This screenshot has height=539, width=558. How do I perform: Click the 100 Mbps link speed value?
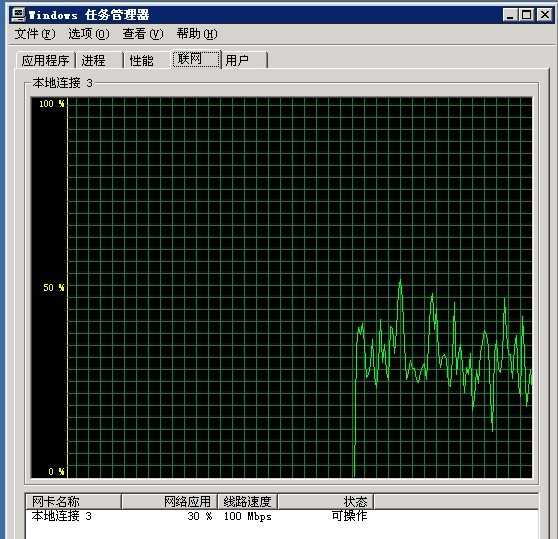[x=247, y=516]
